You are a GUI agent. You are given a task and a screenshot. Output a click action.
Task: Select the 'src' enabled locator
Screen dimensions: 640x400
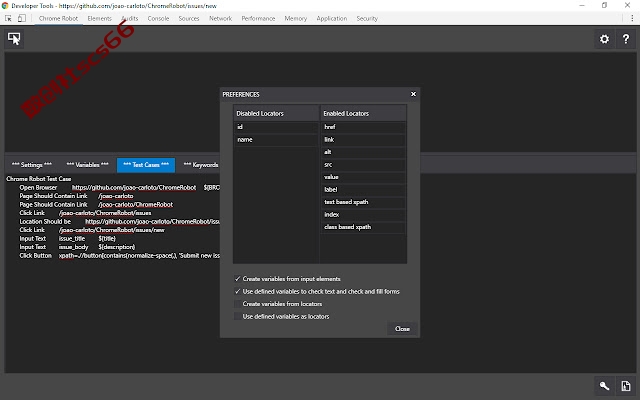coord(363,164)
